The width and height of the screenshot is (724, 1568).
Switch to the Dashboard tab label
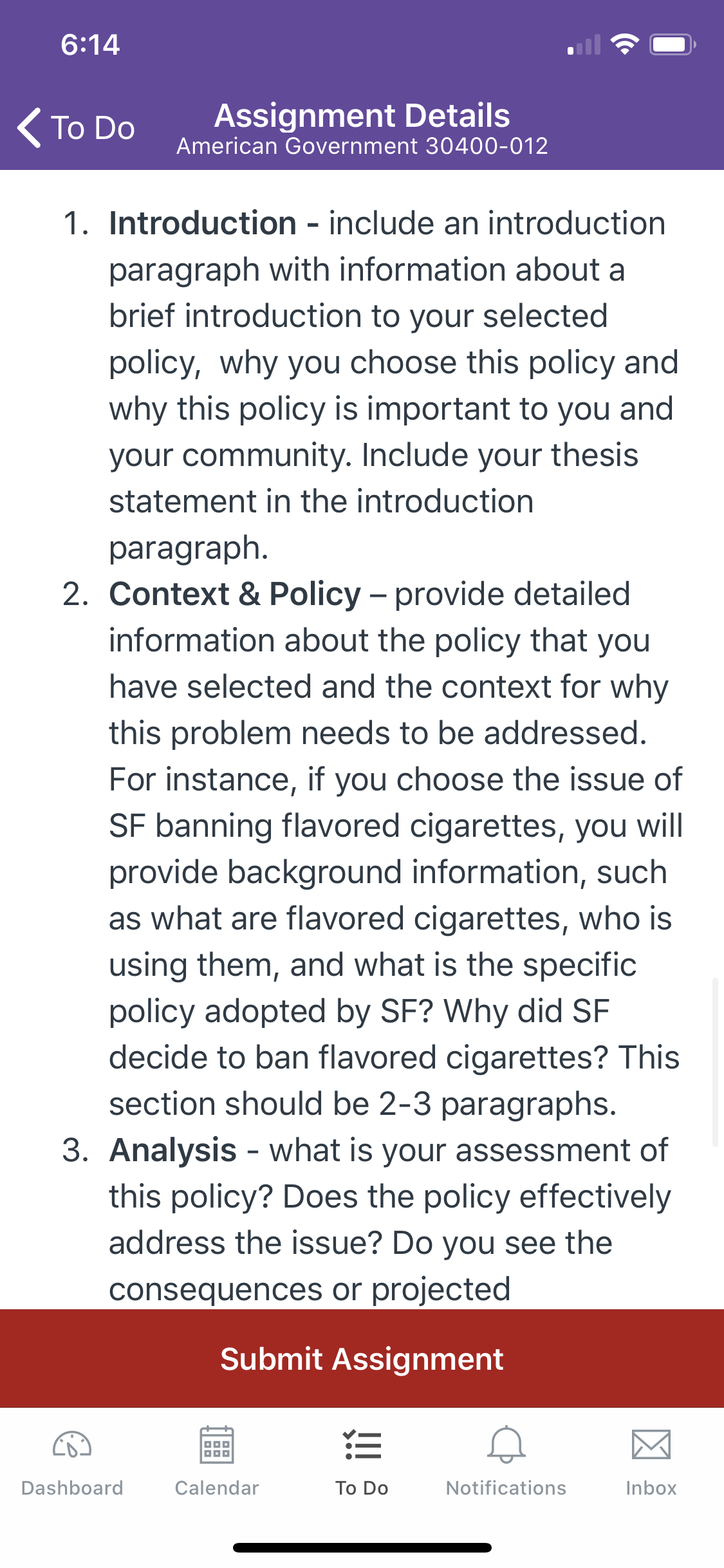(x=72, y=1488)
